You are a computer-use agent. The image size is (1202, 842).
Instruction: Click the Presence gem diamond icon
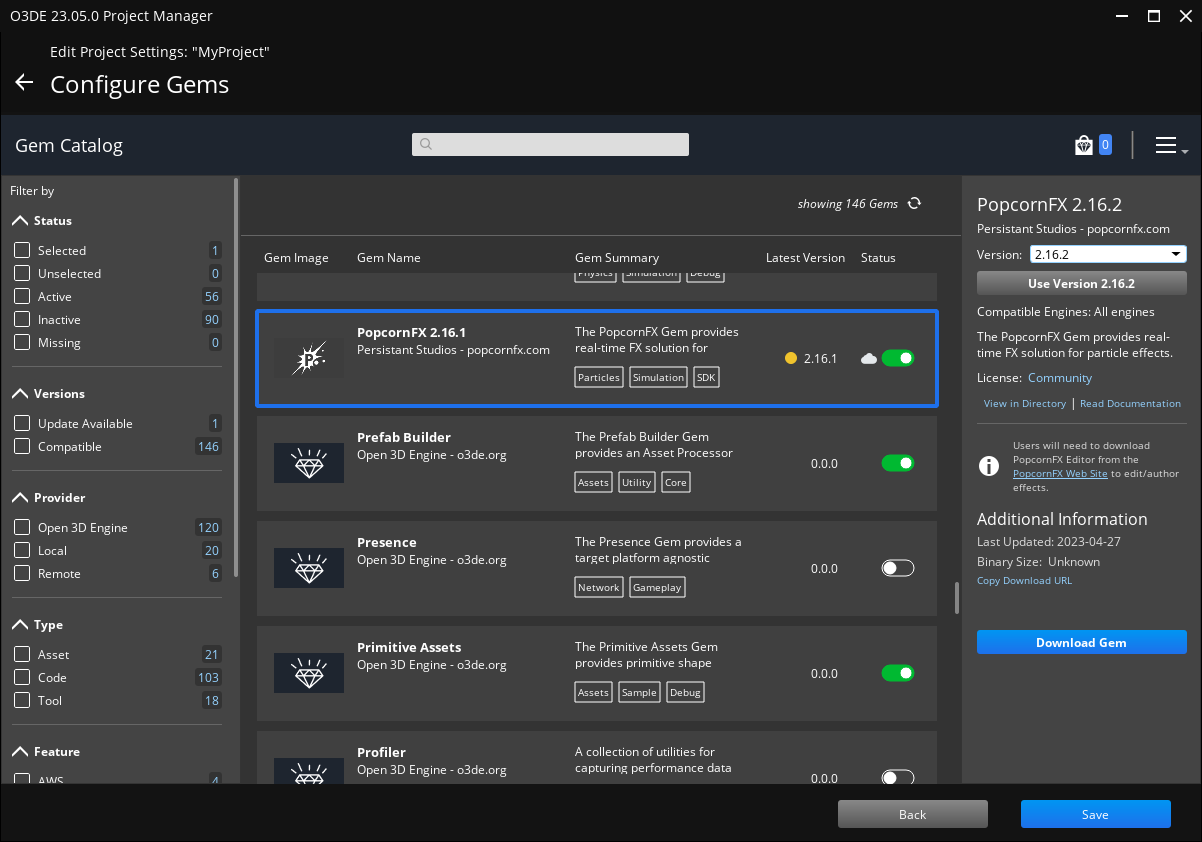tap(308, 568)
